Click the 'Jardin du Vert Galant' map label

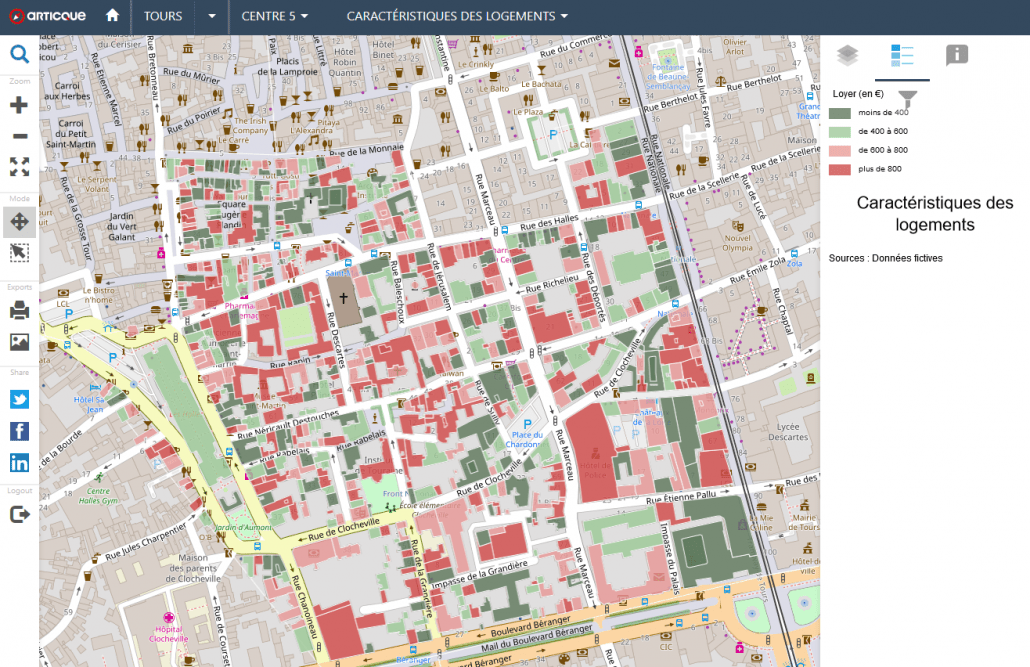[122, 227]
